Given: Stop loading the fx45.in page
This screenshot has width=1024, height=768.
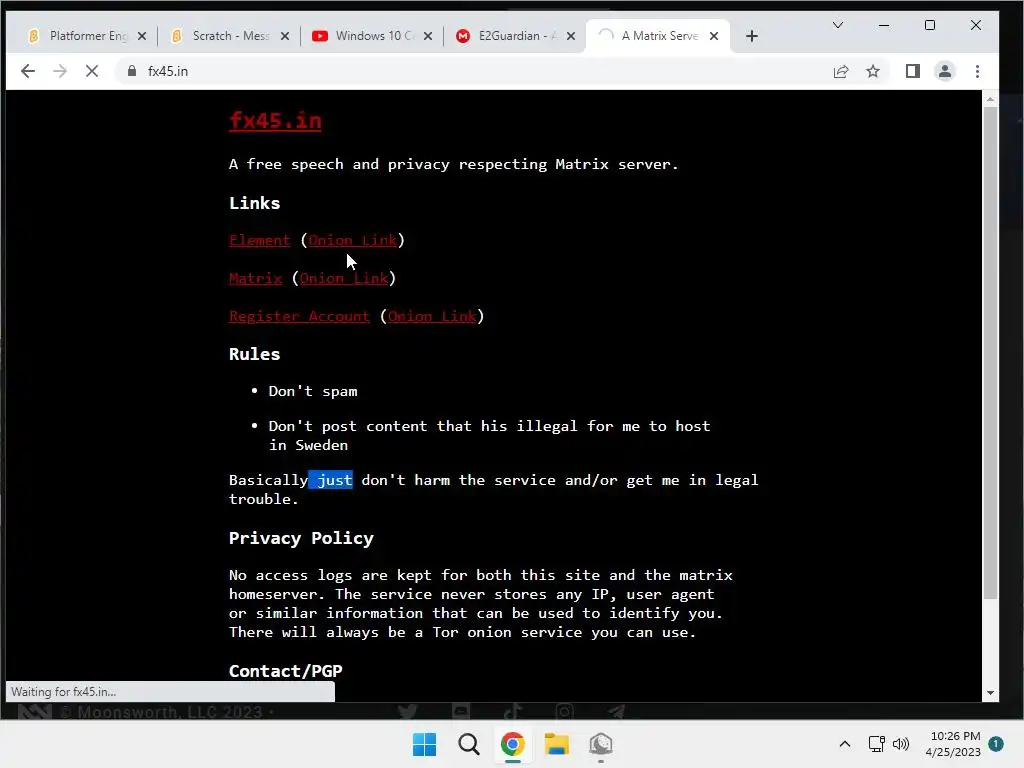Looking at the screenshot, I should point(92,71).
